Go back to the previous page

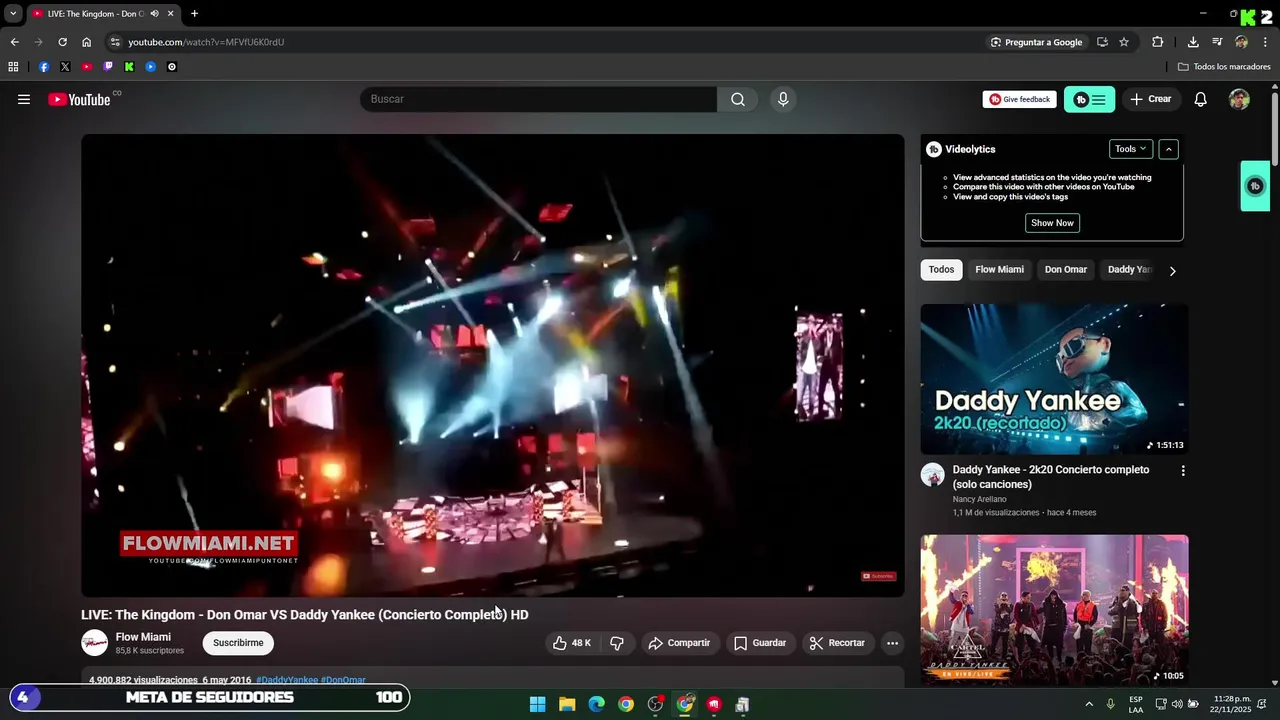tap(14, 42)
